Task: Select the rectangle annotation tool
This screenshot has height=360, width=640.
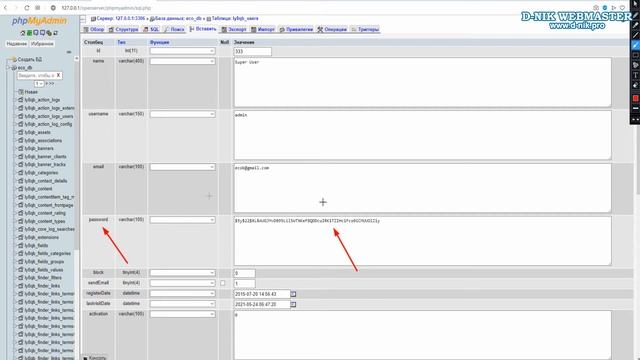Action: pyautogui.click(x=635, y=55)
